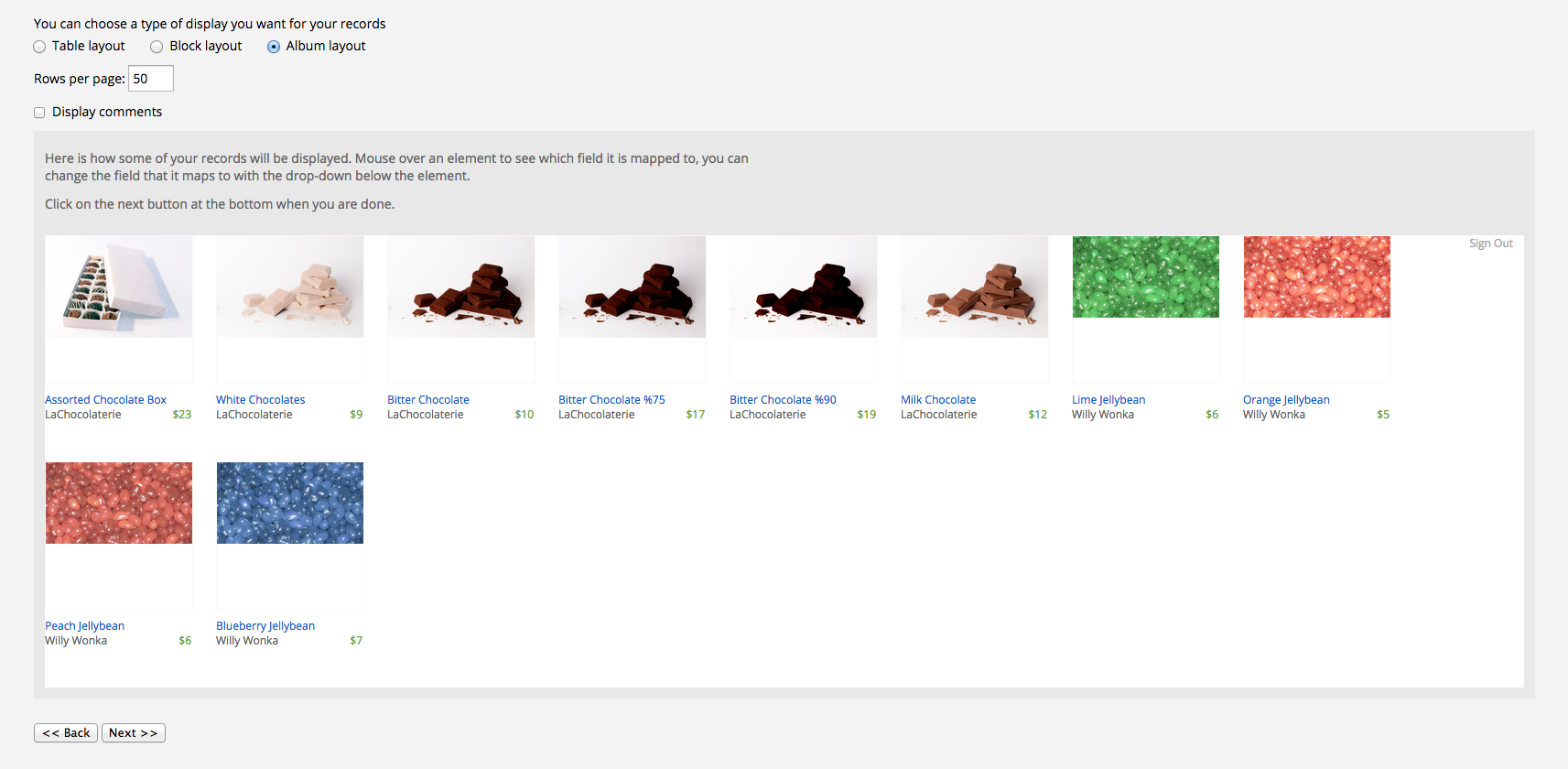Viewport: 1568px width, 769px height.
Task: Open the Bitter Chocolate %90 link
Action: pos(783,400)
